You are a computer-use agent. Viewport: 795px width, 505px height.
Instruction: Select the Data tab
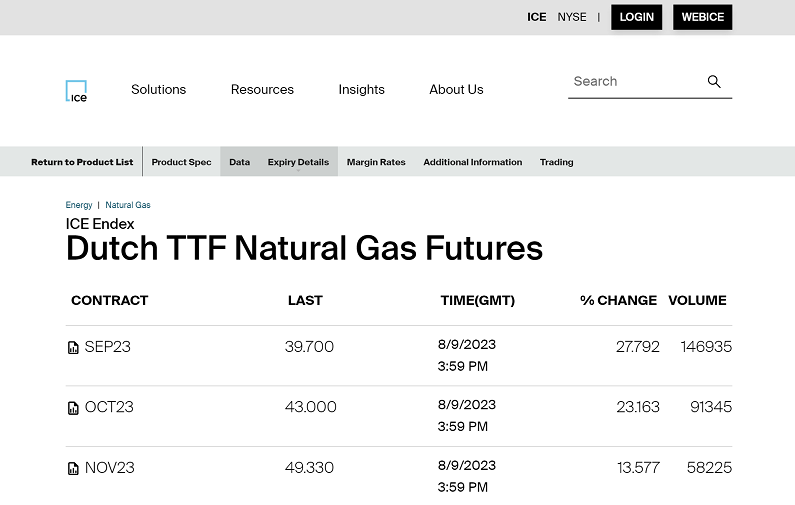tap(239, 162)
